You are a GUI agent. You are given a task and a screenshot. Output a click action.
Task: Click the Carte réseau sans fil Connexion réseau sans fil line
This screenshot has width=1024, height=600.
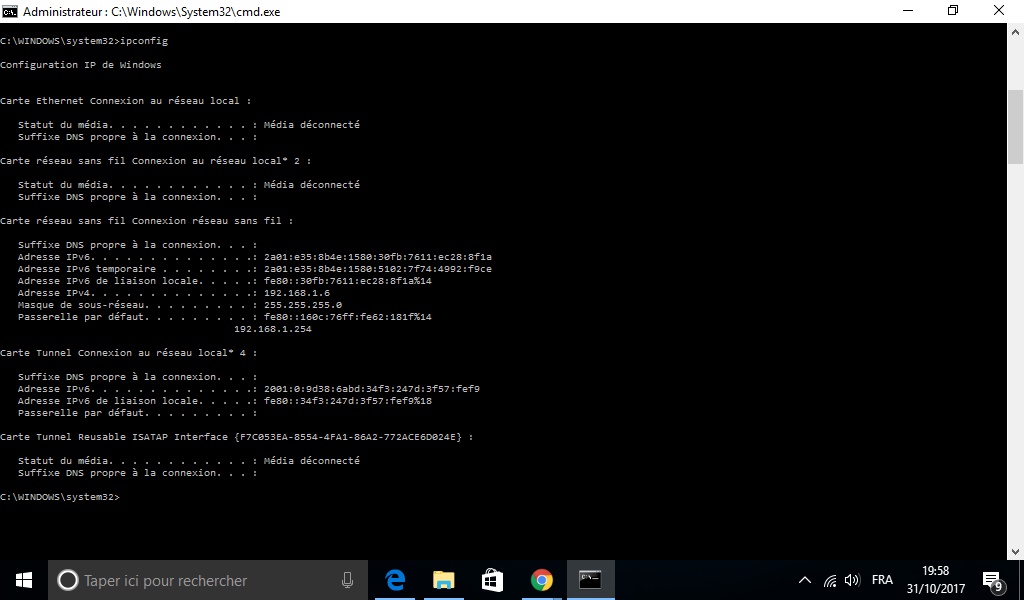(x=146, y=221)
